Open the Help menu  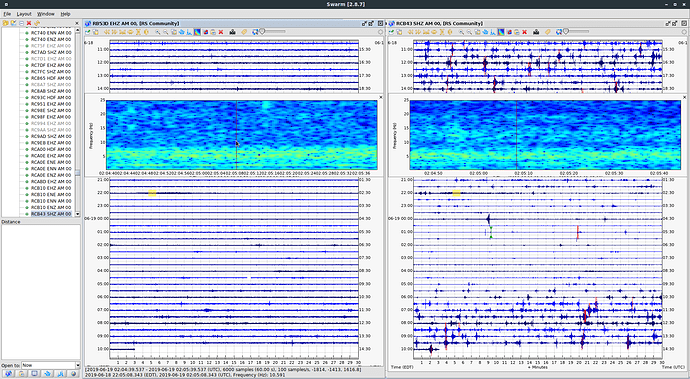tap(65, 14)
